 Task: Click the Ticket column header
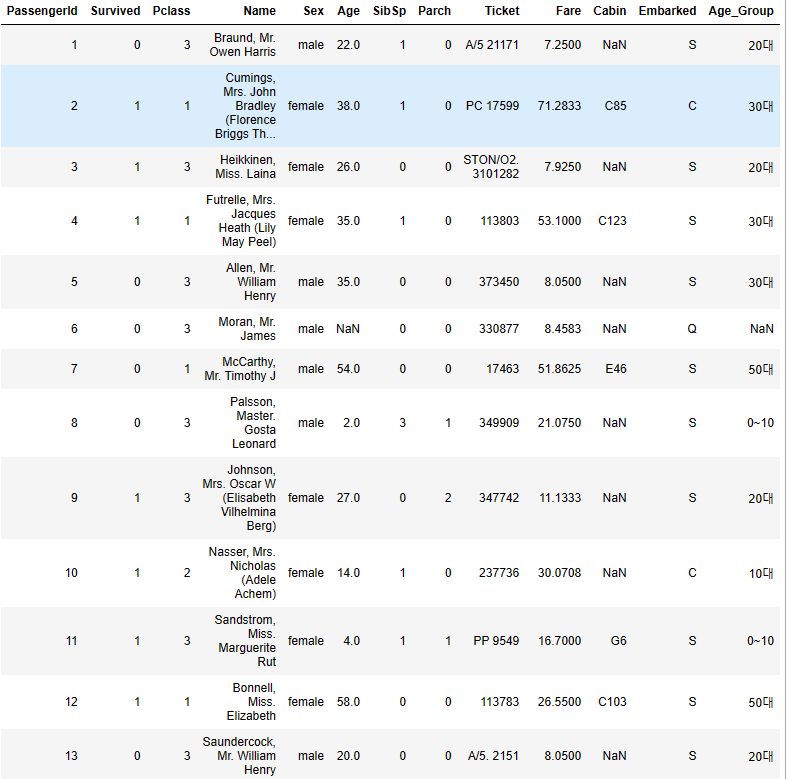click(x=502, y=11)
